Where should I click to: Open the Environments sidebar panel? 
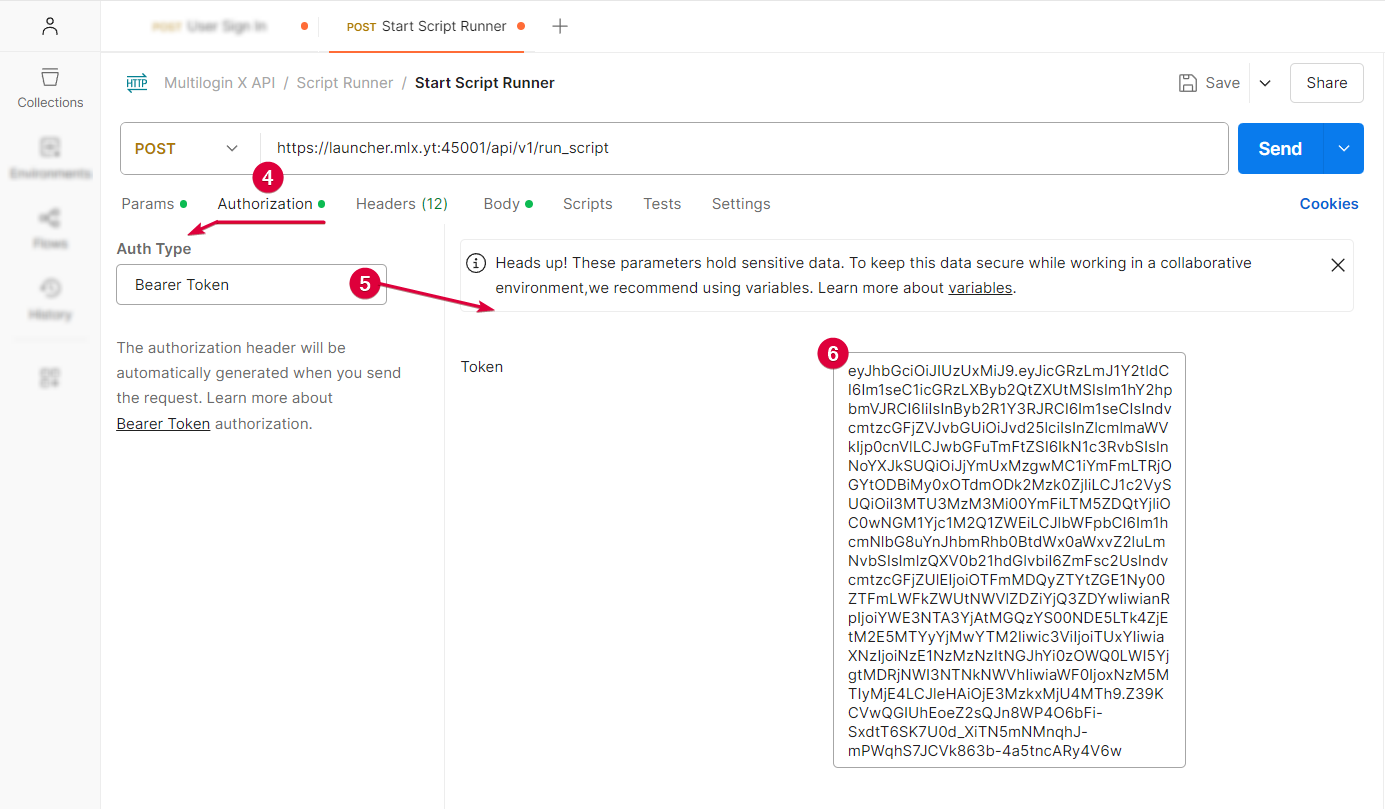tap(49, 158)
